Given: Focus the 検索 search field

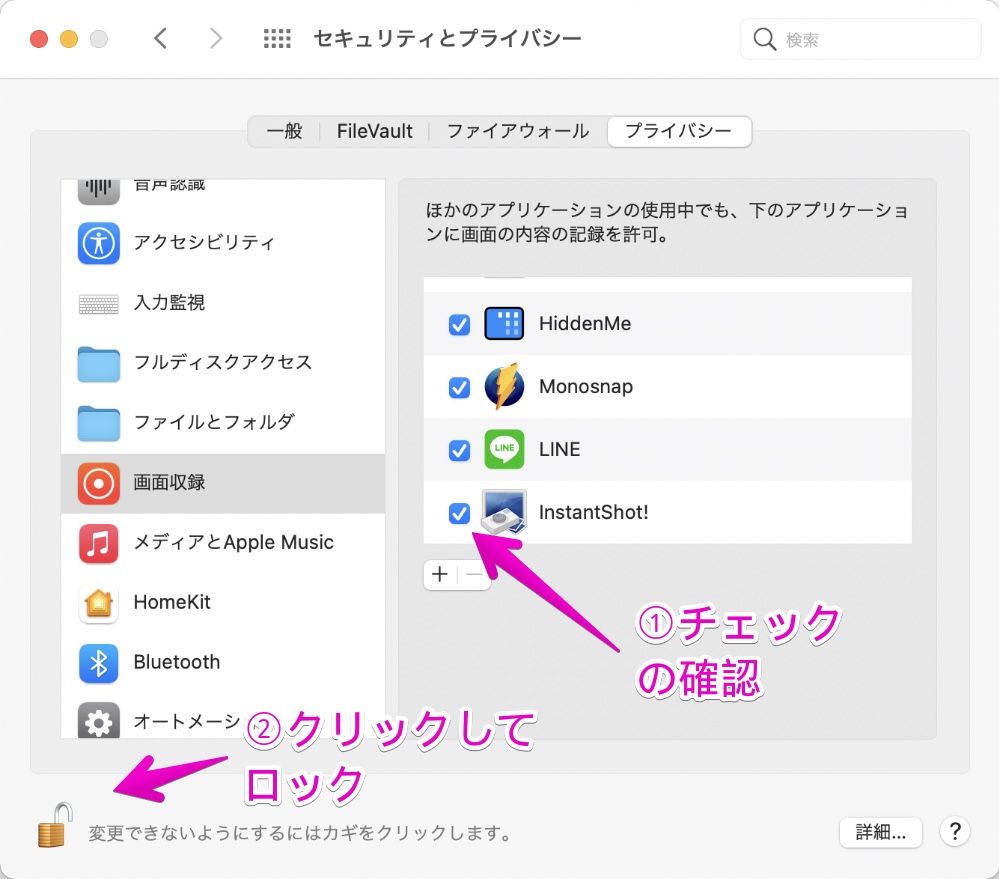Looking at the screenshot, I should [860, 39].
